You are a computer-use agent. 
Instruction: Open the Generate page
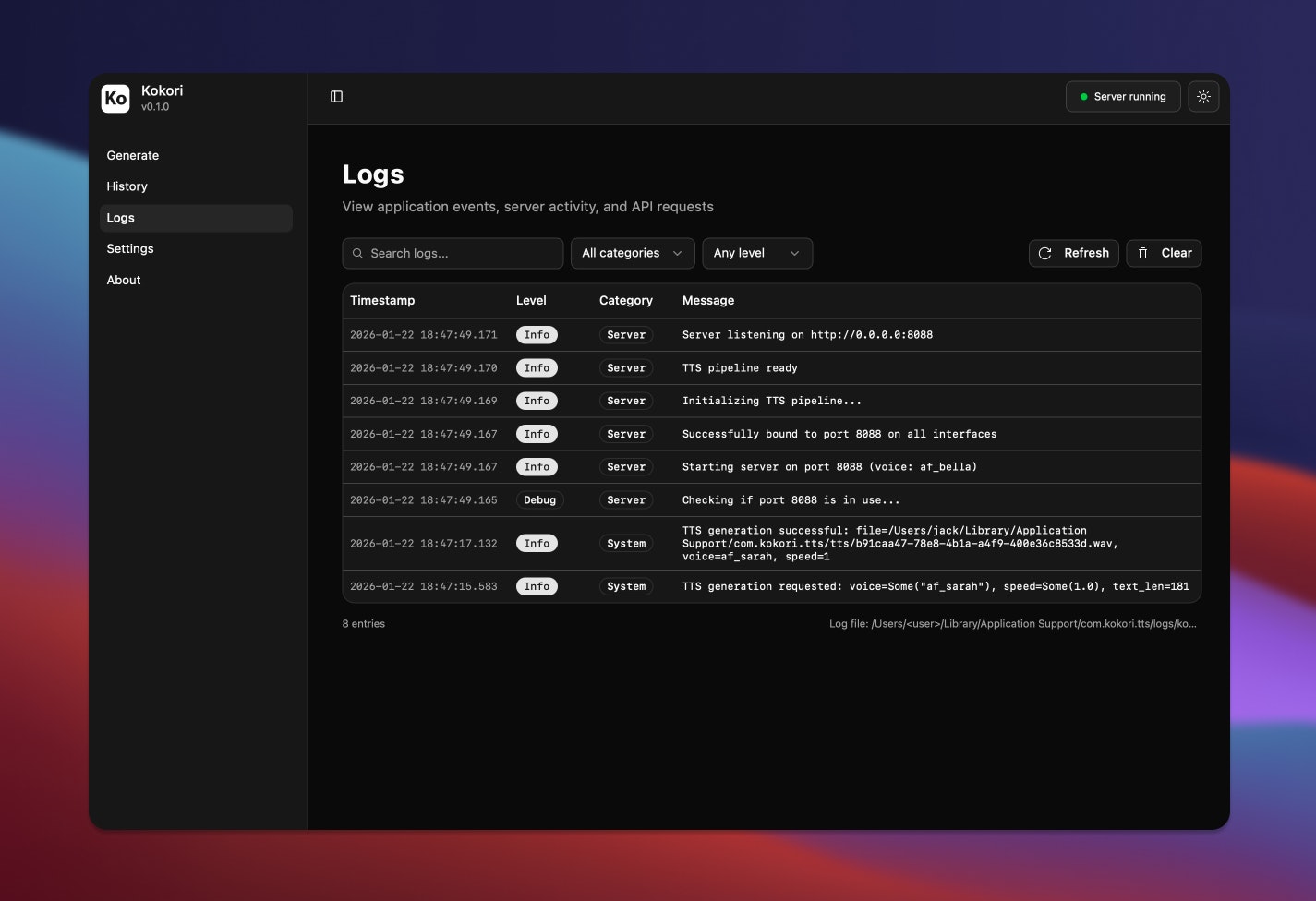pyautogui.click(x=196, y=156)
